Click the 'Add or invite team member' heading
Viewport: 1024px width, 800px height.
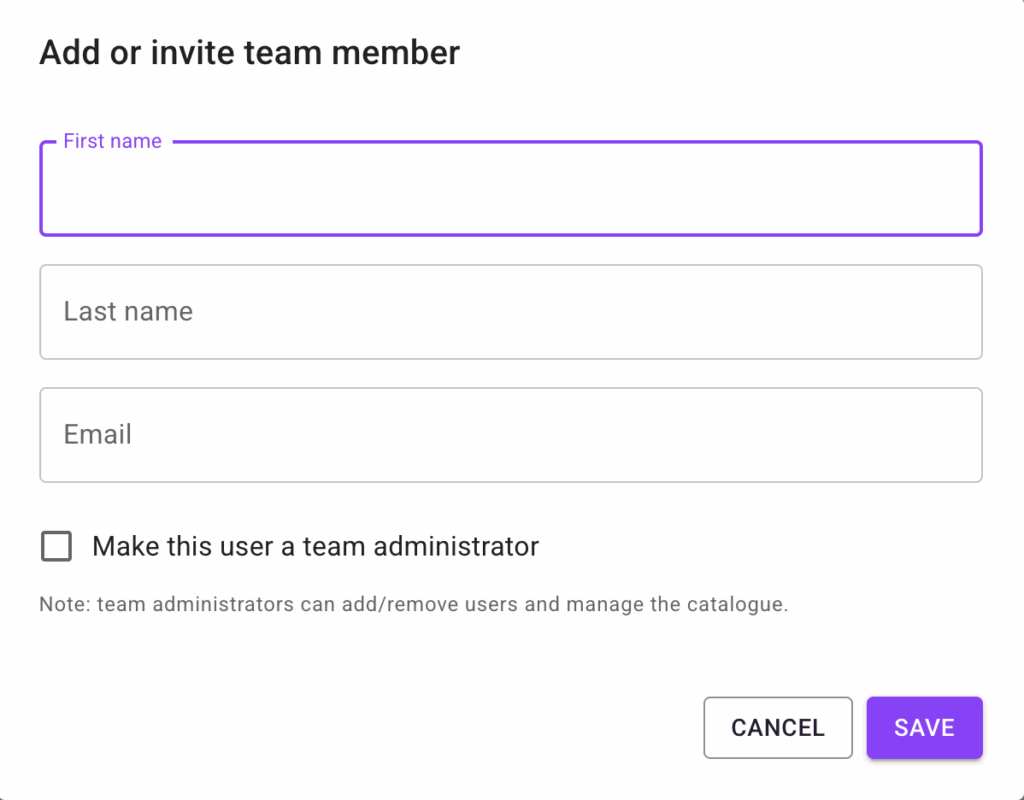pyautogui.click(x=249, y=53)
